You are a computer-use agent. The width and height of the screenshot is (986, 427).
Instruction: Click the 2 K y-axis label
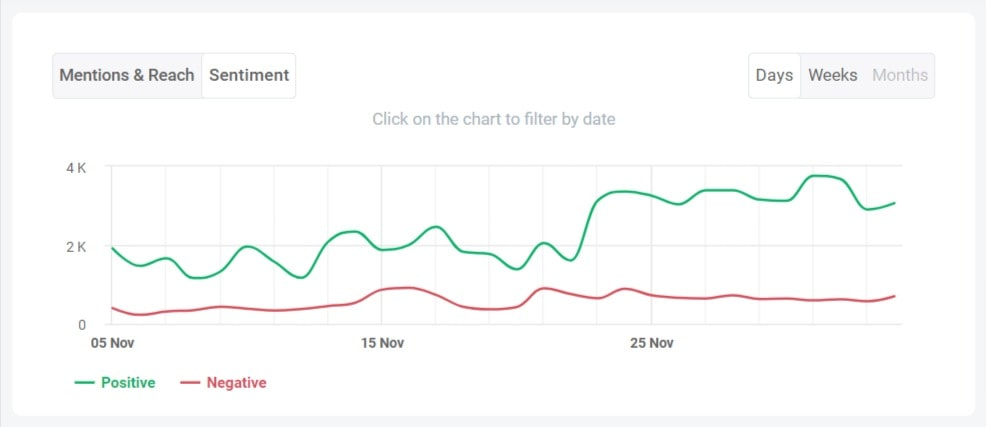[76, 247]
